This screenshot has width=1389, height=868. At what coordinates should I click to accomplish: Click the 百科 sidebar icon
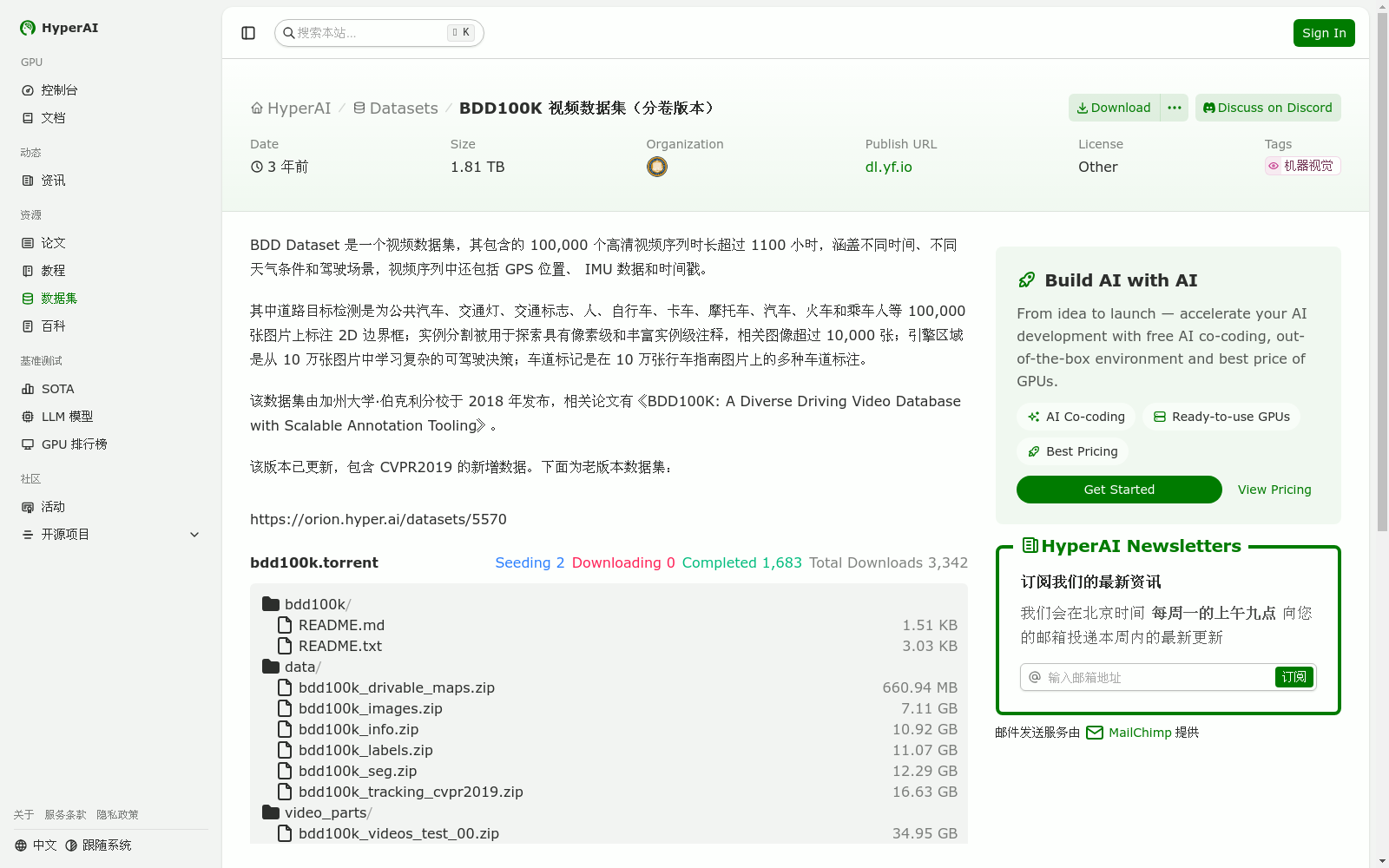coord(28,326)
